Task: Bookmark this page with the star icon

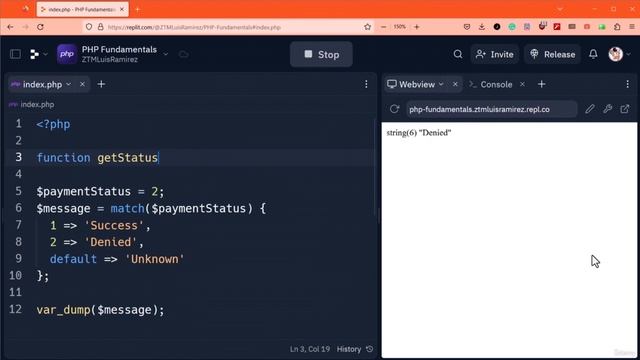Action: click(x=367, y=27)
